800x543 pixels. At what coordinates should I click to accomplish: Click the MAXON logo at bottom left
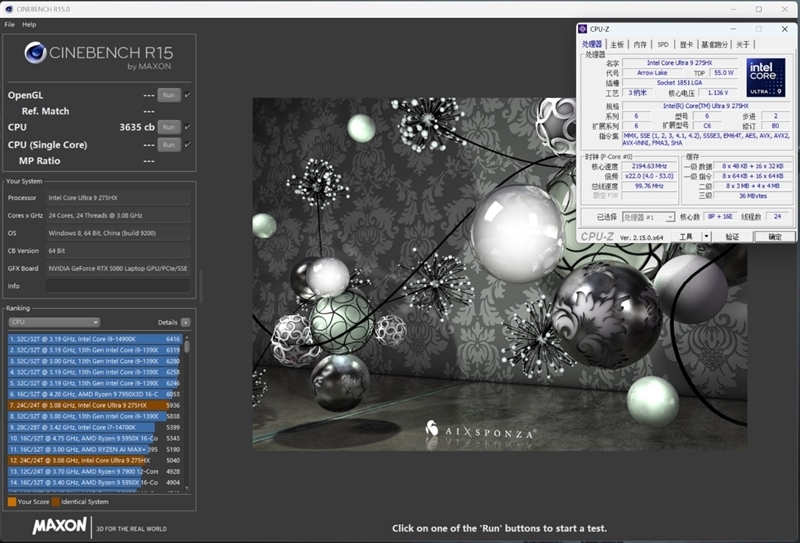tap(60, 526)
